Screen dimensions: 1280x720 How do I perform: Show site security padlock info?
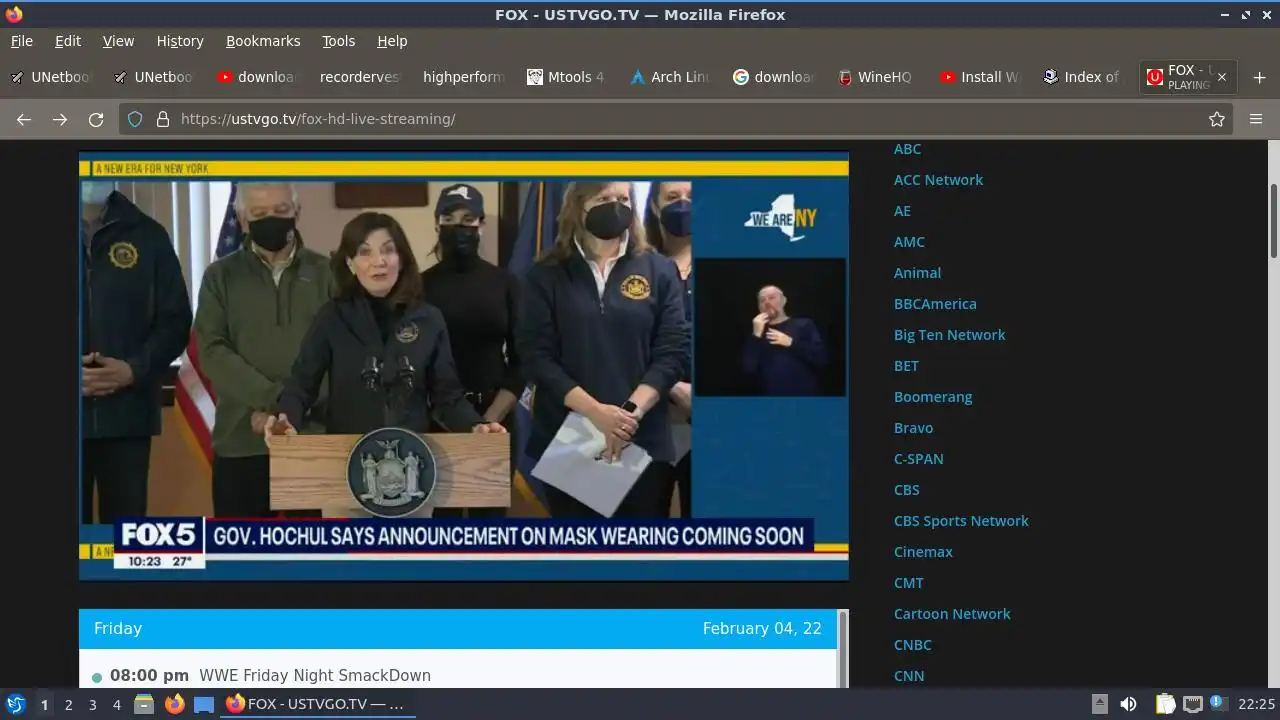(163, 119)
